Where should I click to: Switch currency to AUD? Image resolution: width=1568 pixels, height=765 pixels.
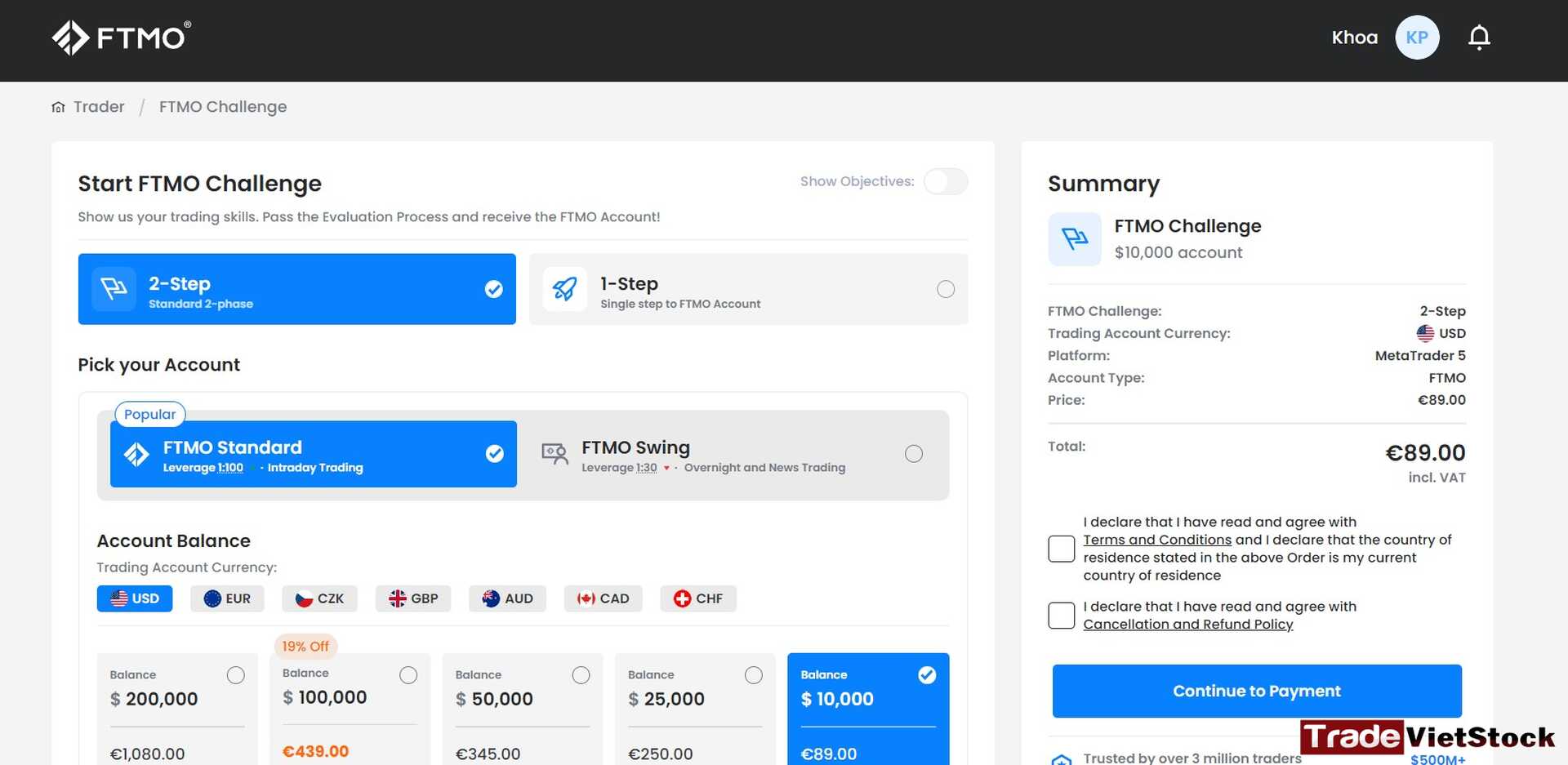[x=507, y=598]
